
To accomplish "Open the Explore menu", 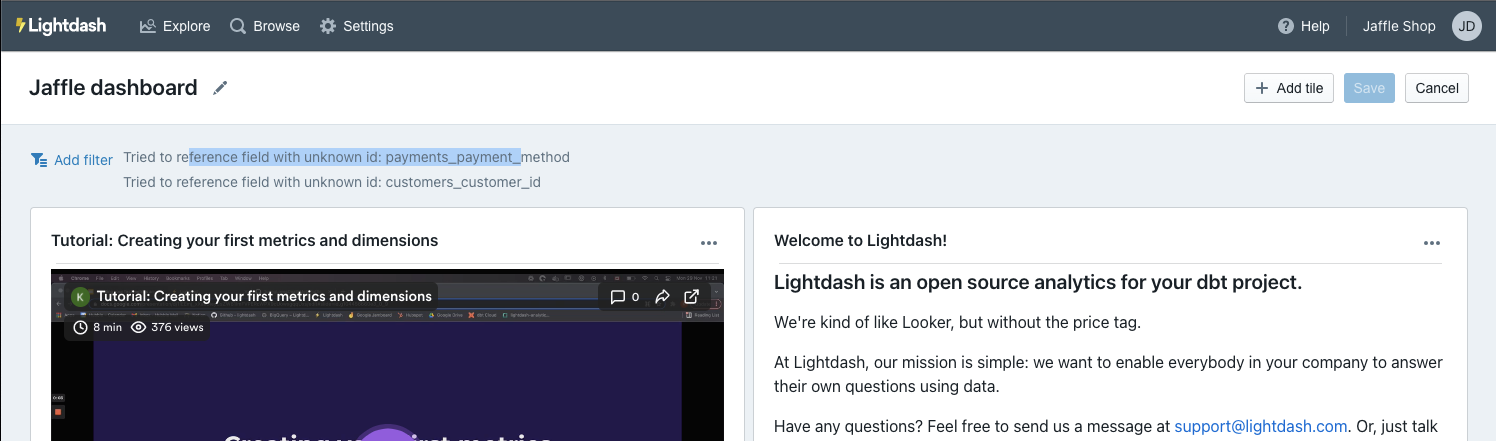I will click(x=175, y=26).
